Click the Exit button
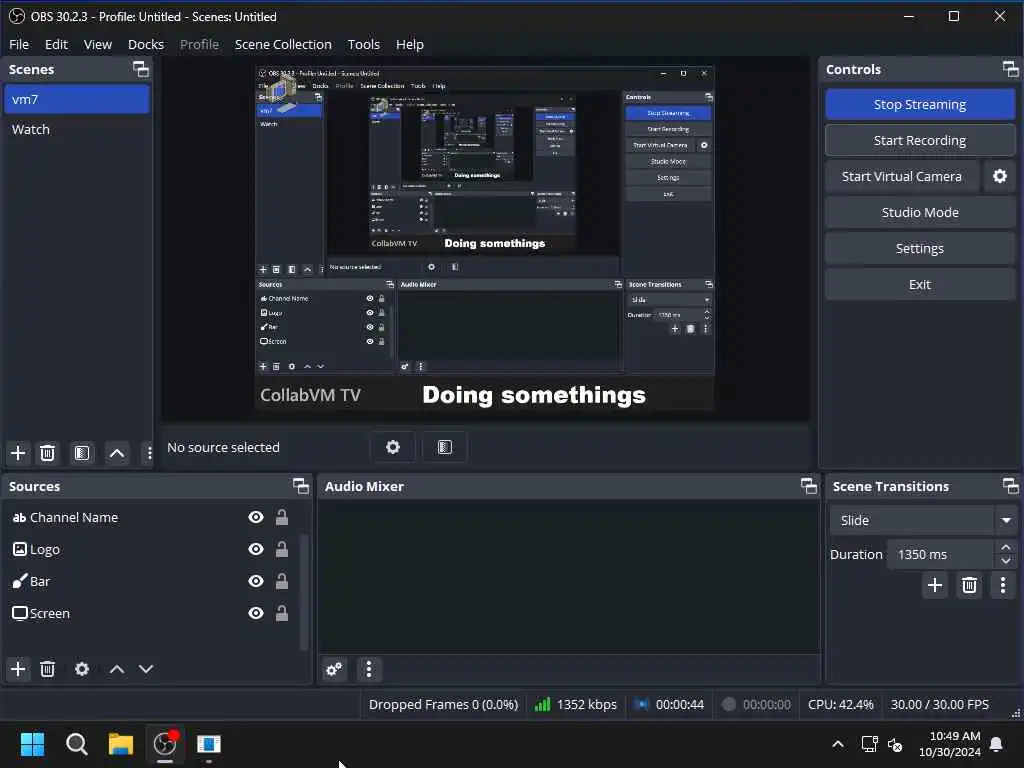Image resolution: width=1024 pixels, height=768 pixels. click(x=920, y=284)
